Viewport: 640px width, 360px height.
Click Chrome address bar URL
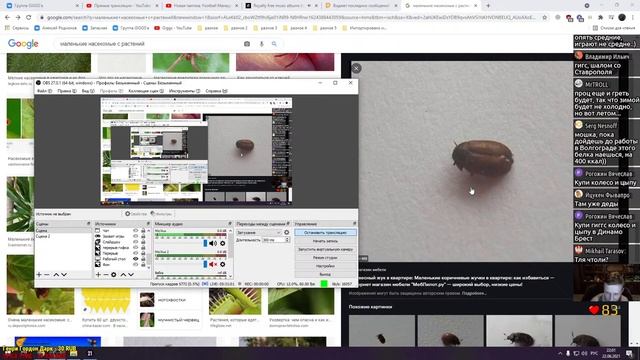291,18
